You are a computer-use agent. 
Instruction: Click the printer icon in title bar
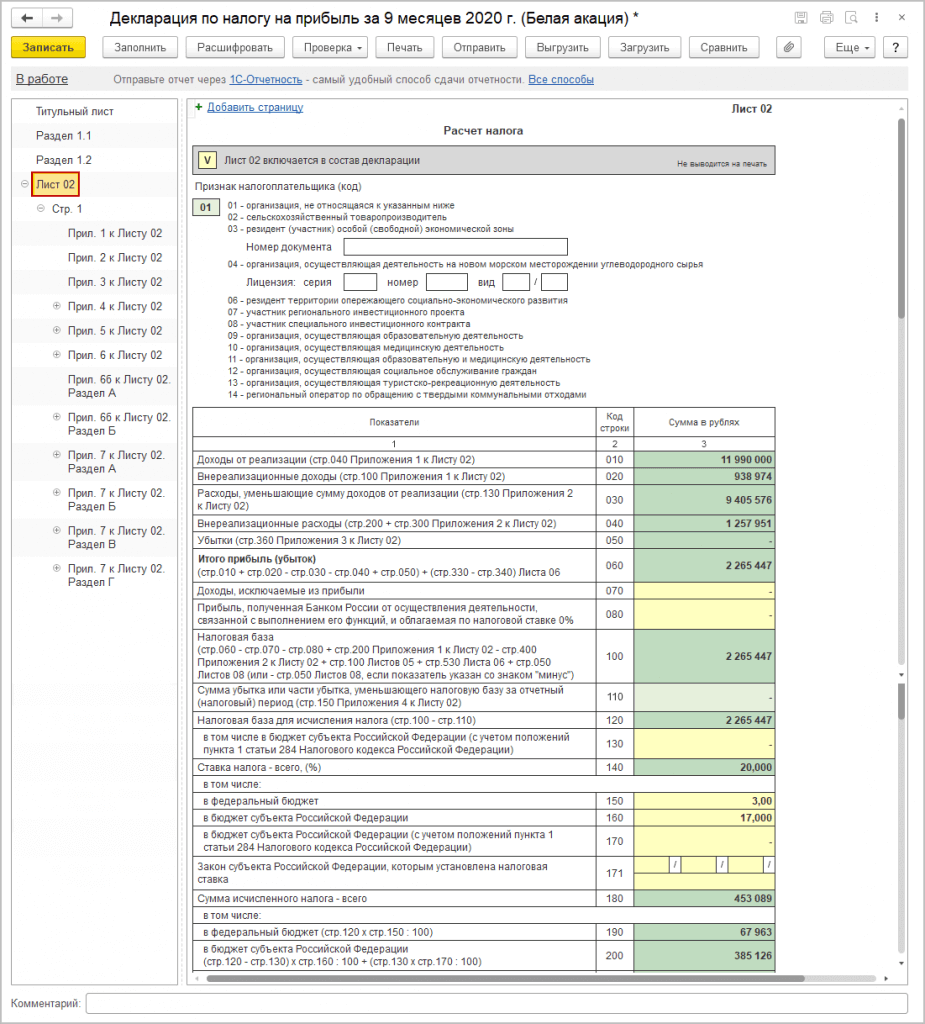click(x=826, y=18)
